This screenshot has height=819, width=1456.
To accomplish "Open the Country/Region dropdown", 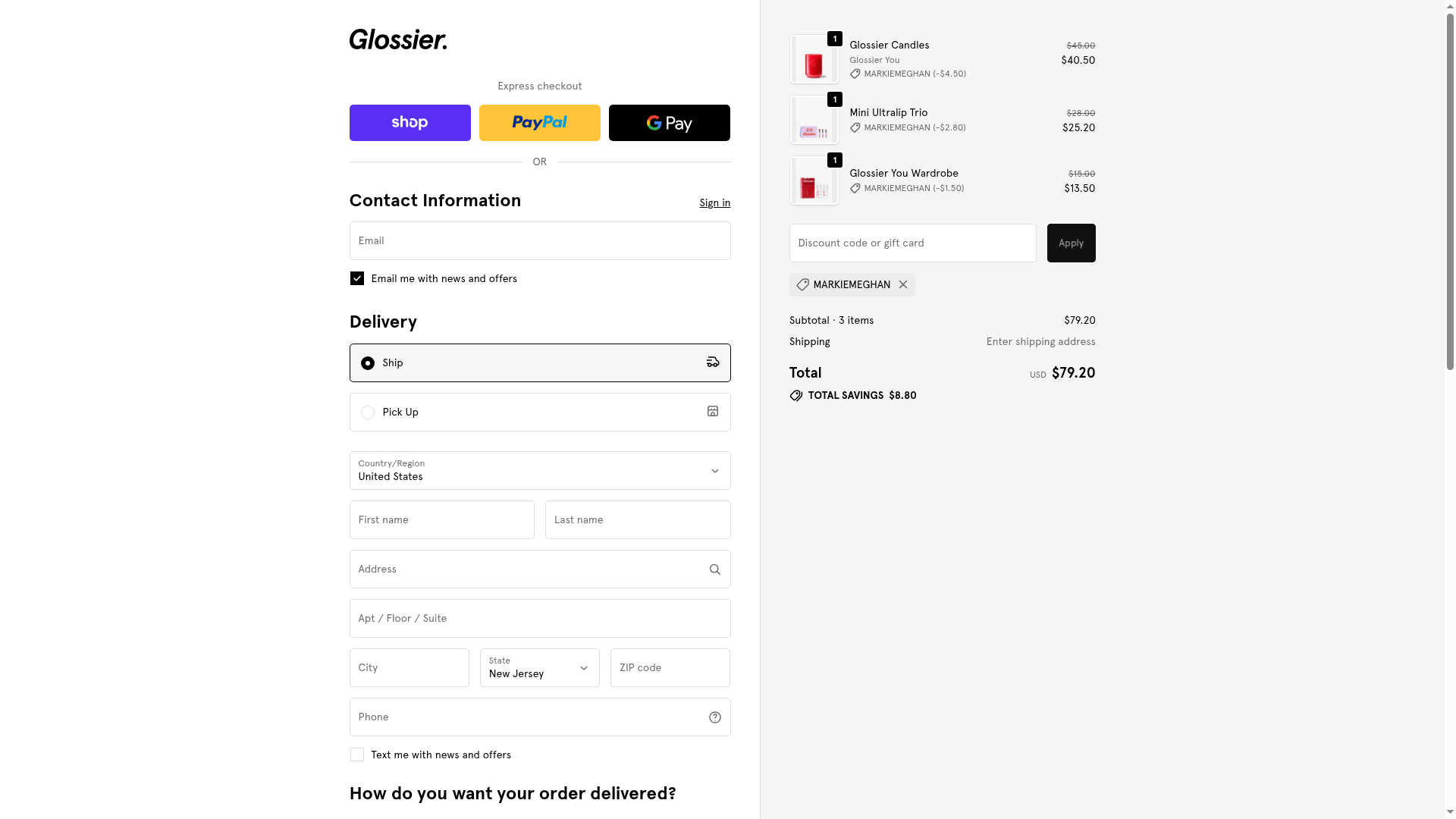I will pos(540,471).
